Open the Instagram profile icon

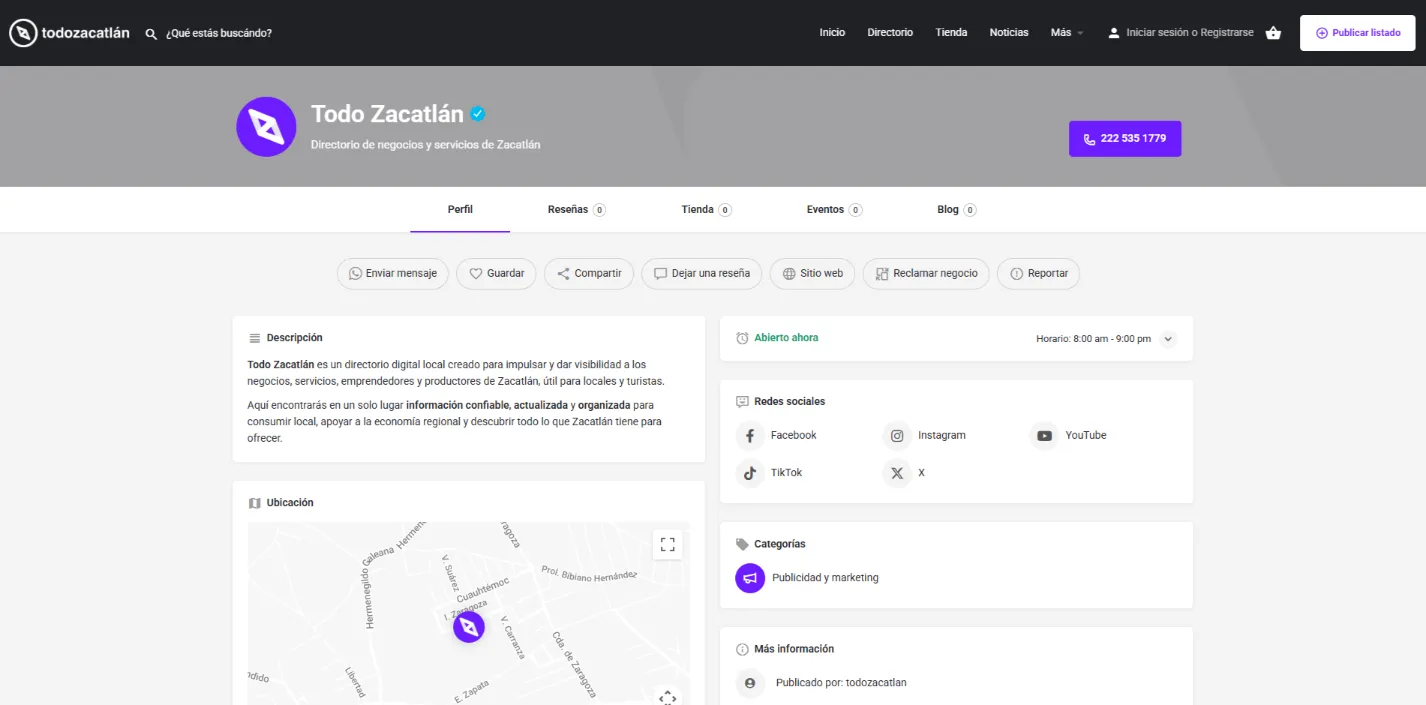[x=897, y=436]
